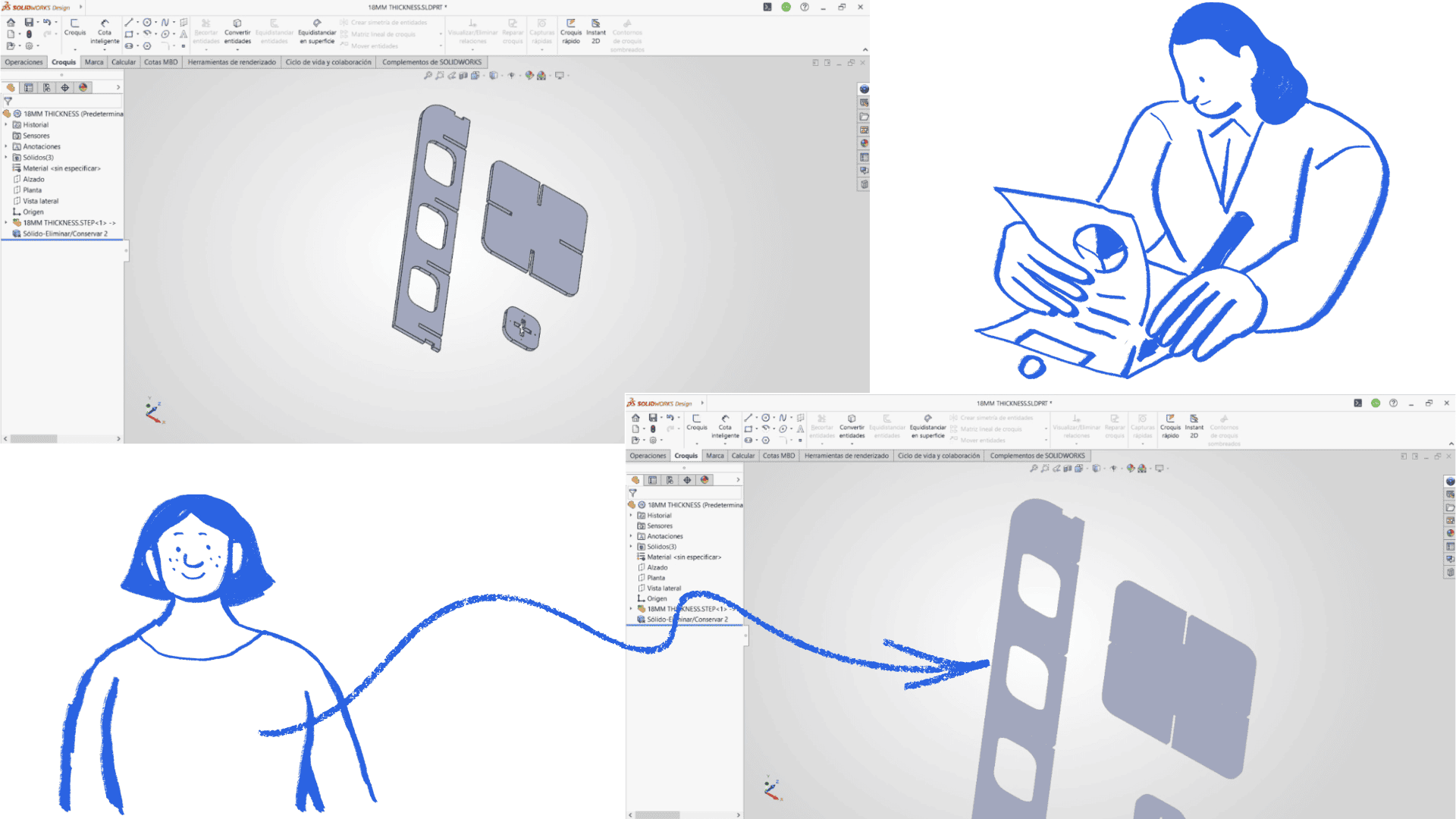Expand Historial node in lower window tree
This screenshot has height=819, width=1456.
[631, 516]
